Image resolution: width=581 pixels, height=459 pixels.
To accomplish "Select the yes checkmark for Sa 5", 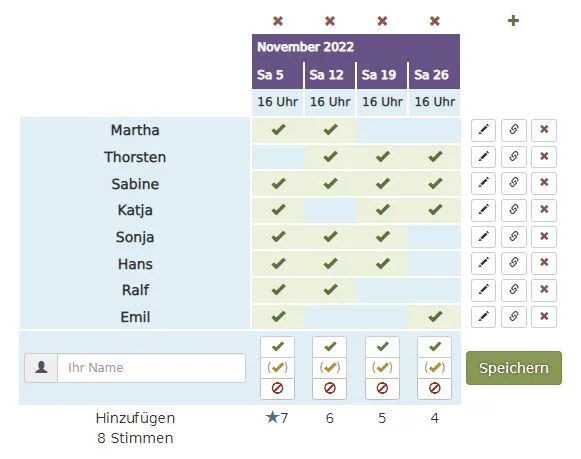I will 278,347.
